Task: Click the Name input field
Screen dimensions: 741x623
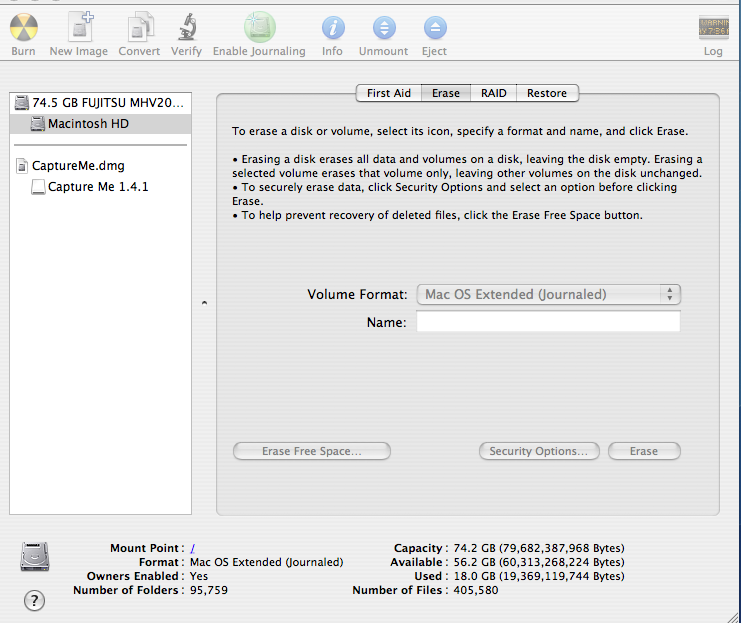Action: click(548, 321)
